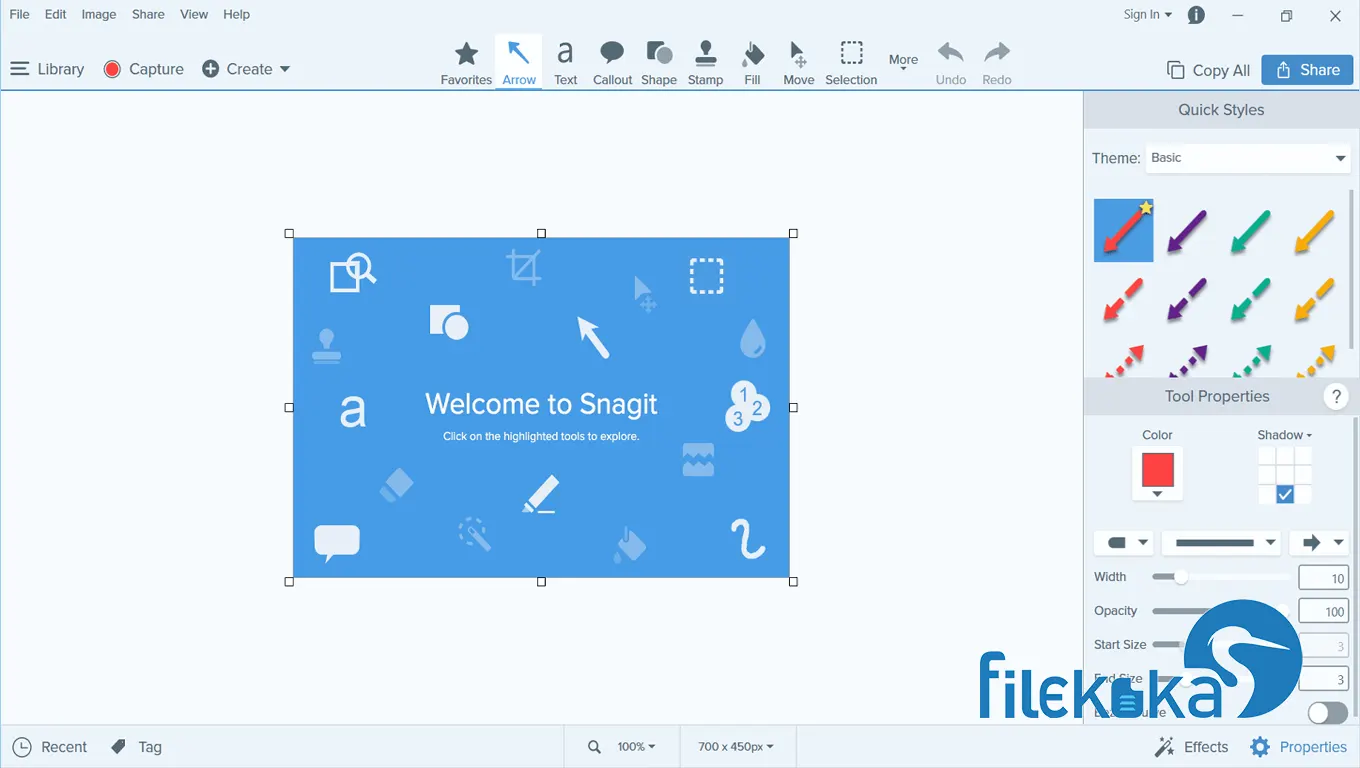
Task: Show Recent captures tray
Action: (50, 747)
